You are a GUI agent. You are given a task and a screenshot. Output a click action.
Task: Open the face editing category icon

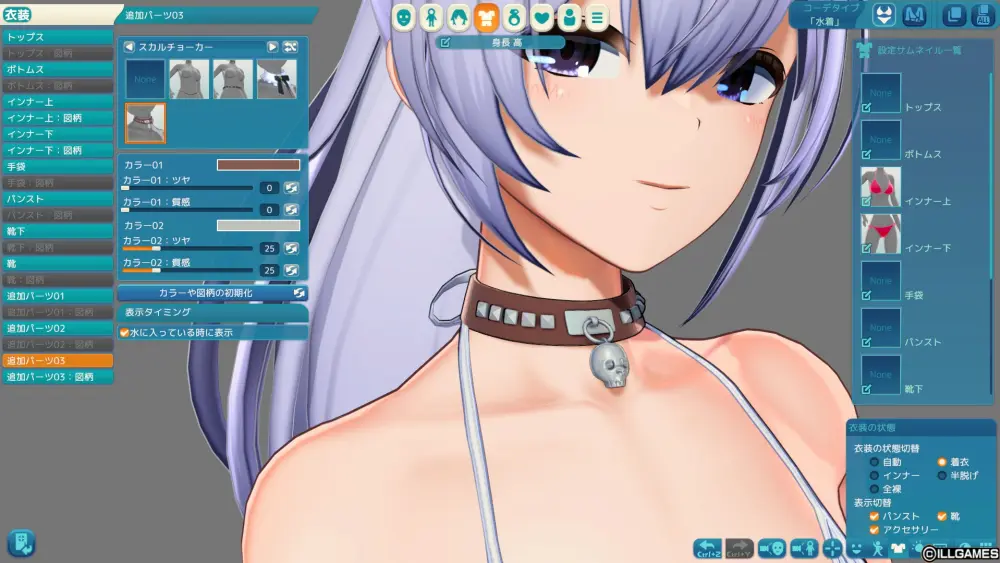pos(404,18)
